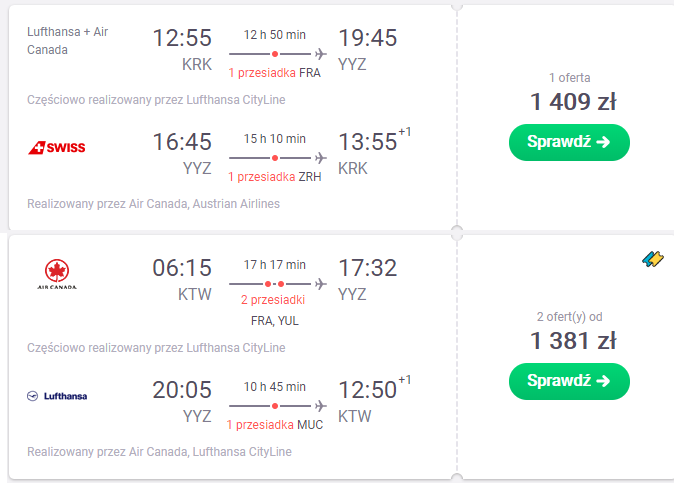The image size is (674, 483).
Task: Click the blue-yellow ticket icon
Action: (x=653, y=259)
